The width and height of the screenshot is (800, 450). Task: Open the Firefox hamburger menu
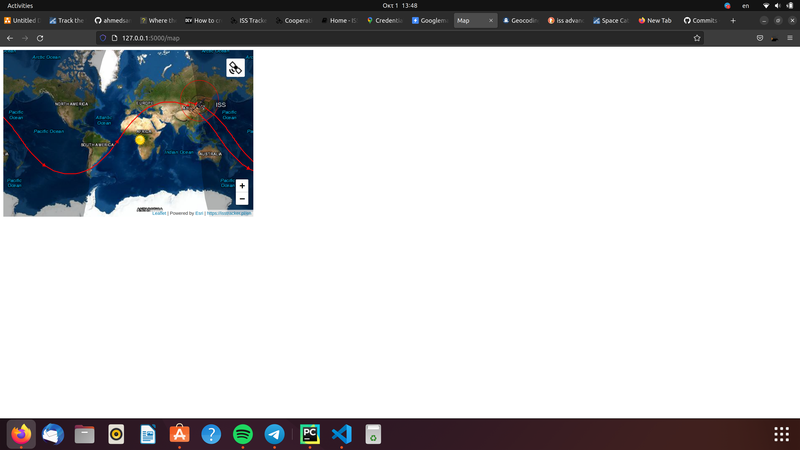pos(790,38)
